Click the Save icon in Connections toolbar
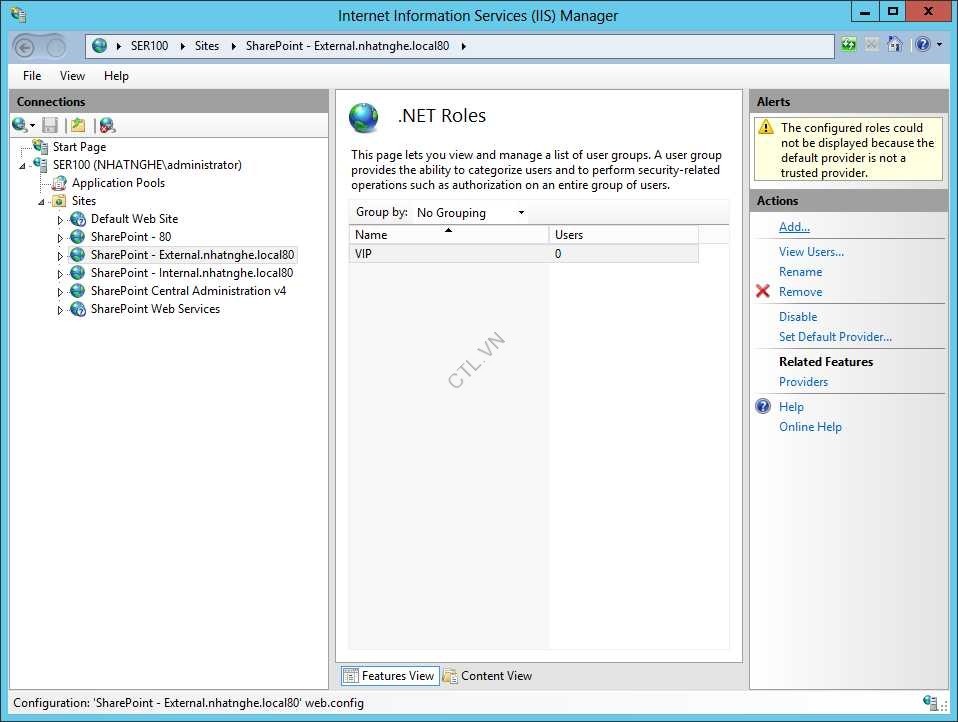The width and height of the screenshot is (958, 722). click(50, 125)
